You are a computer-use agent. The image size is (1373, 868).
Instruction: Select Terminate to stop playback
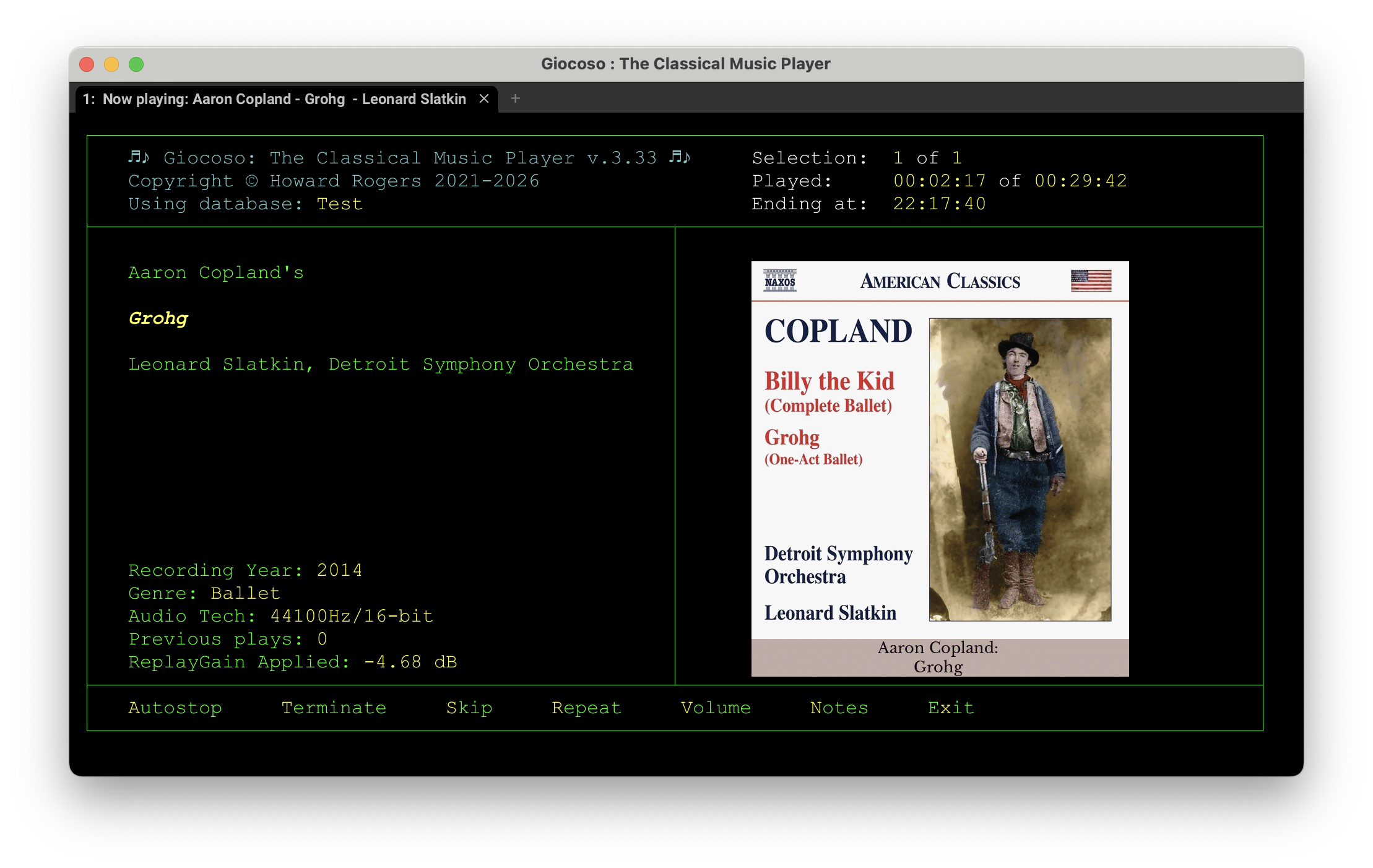point(334,708)
